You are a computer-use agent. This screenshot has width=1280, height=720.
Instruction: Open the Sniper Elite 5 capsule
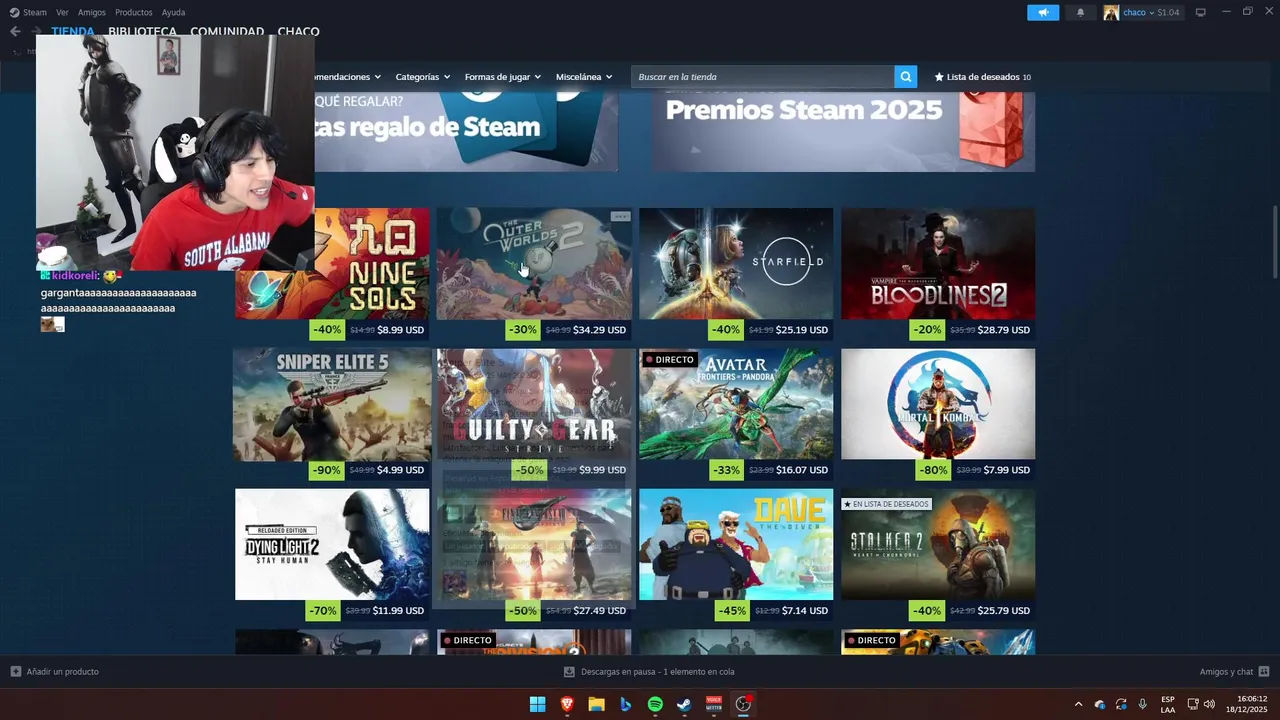point(332,404)
